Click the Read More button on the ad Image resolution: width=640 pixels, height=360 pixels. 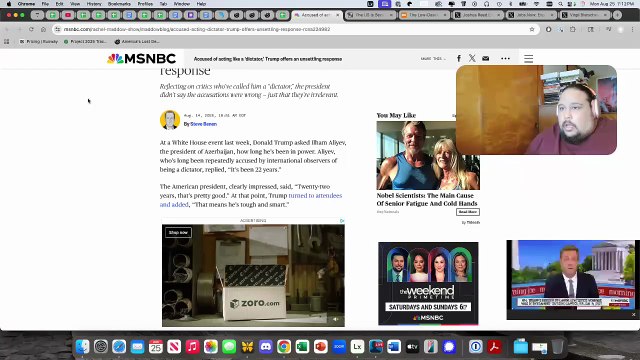pyautogui.click(x=468, y=212)
